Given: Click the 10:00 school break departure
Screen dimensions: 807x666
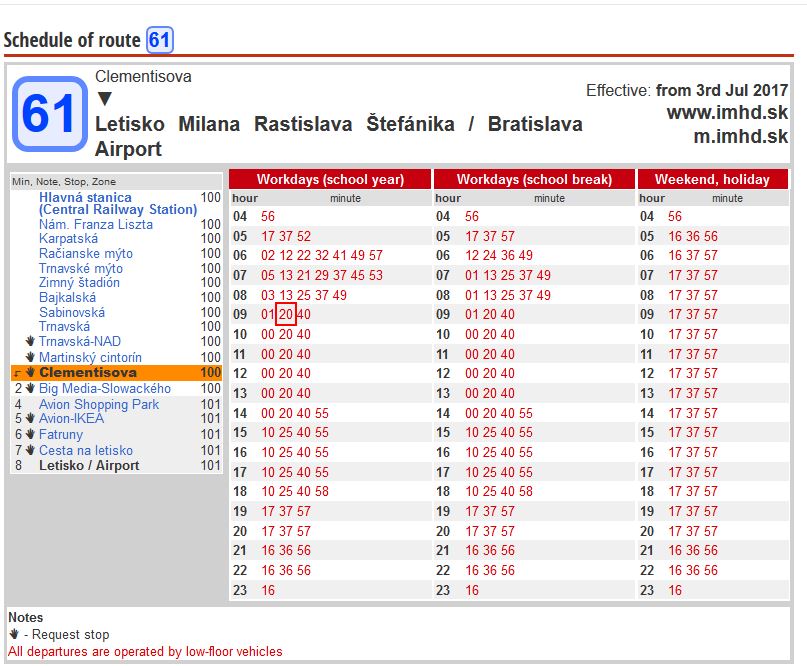Looking at the screenshot, I should 472,334.
